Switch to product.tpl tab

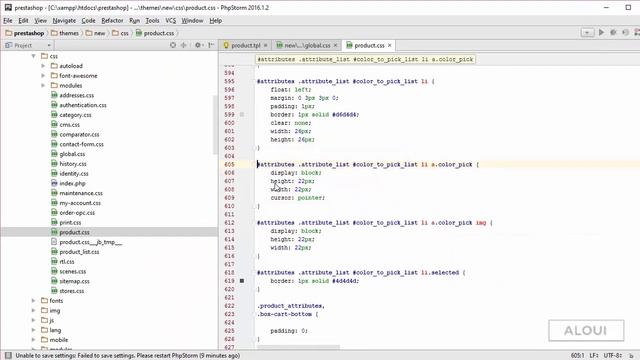(x=245, y=45)
